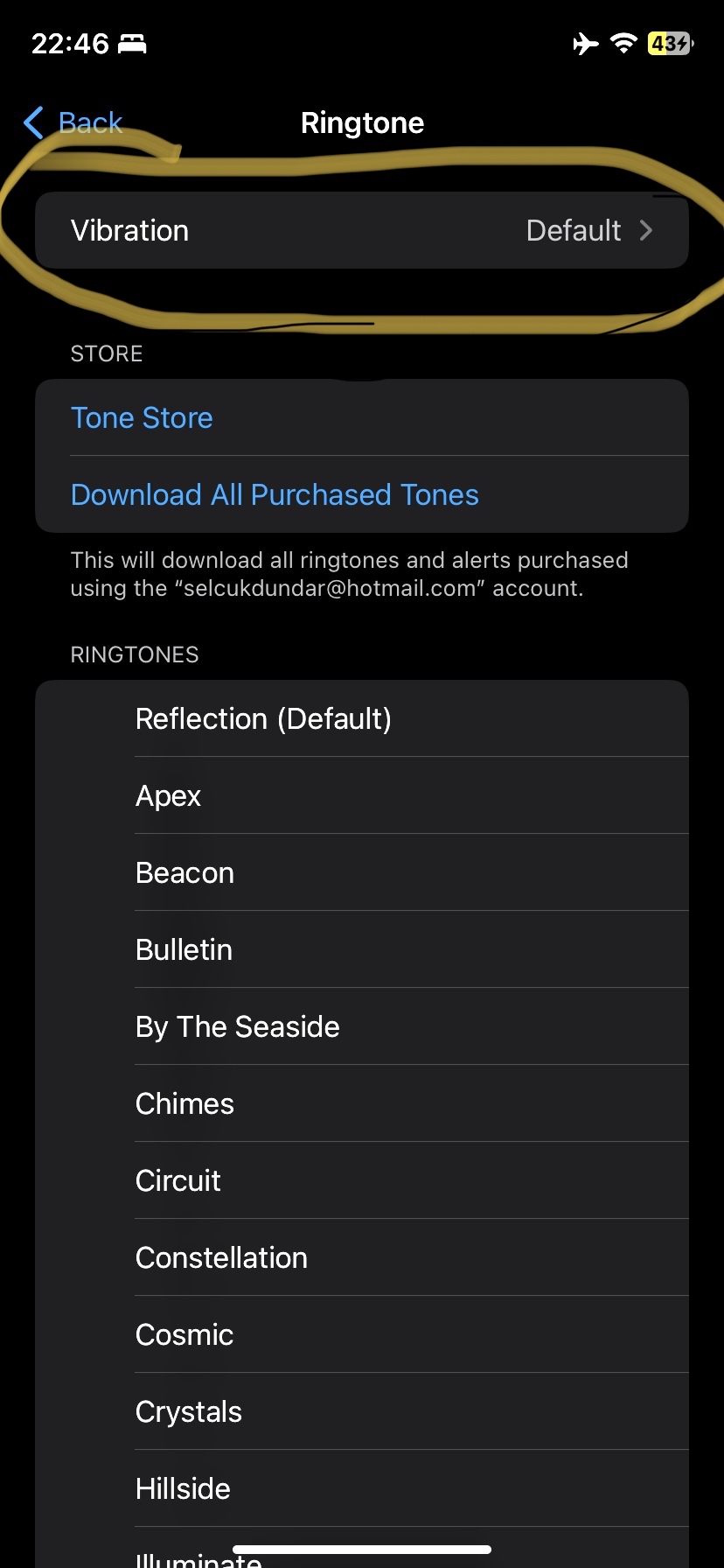
Task: Open the Vibration settings row
Action: 362,230
